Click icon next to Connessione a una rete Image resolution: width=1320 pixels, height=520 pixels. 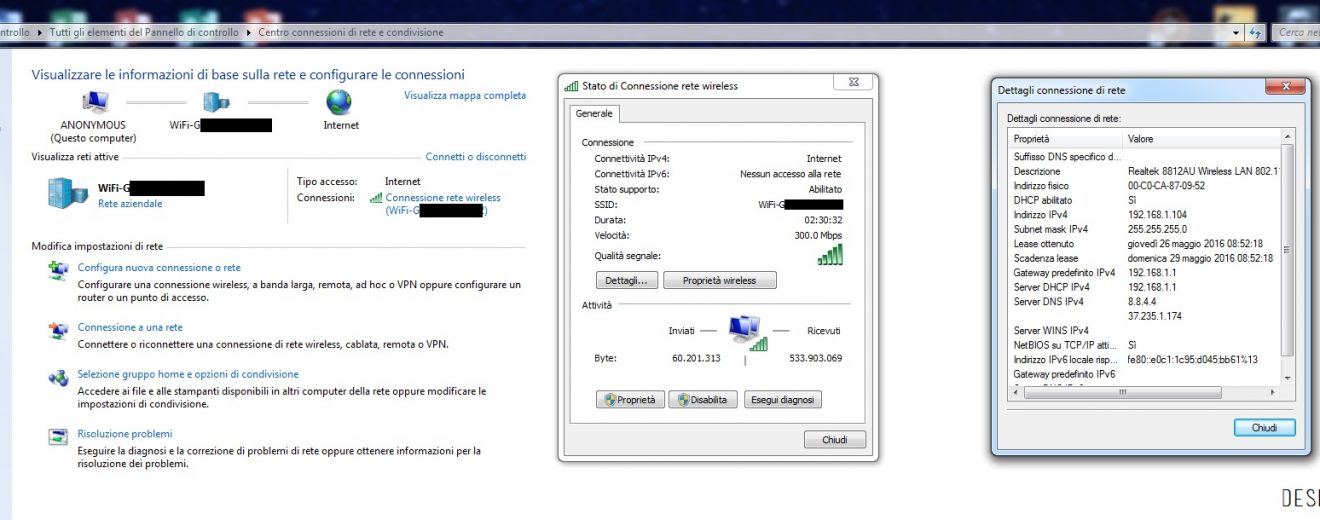click(59, 330)
